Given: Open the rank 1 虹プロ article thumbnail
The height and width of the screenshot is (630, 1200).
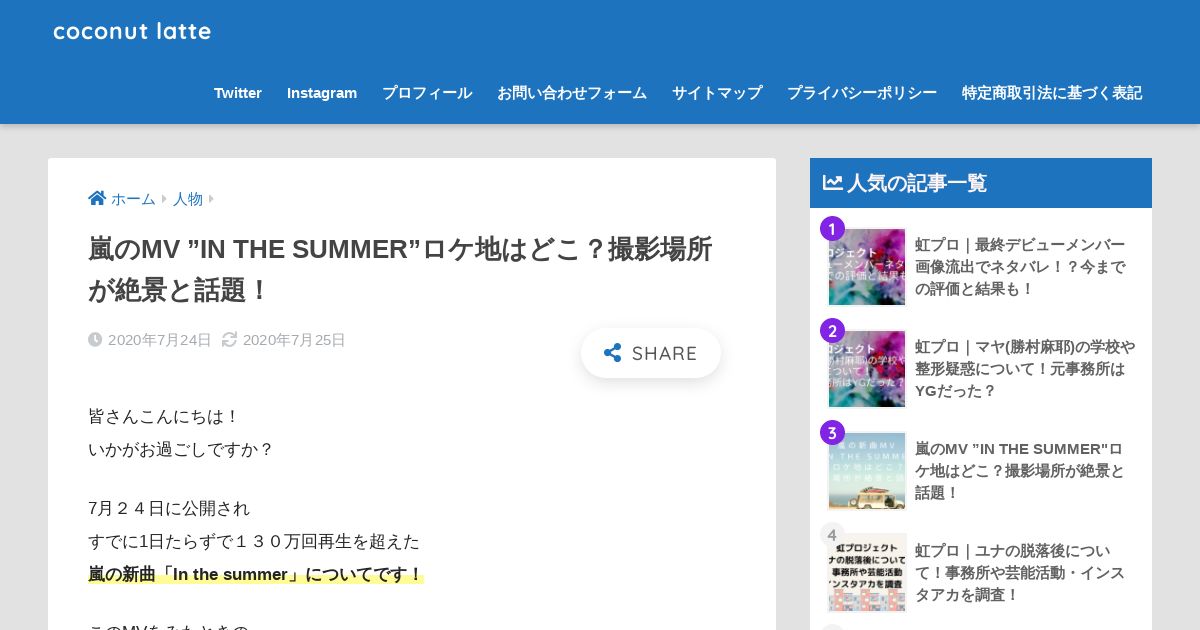Looking at the screenshot, I should (867, 267).
